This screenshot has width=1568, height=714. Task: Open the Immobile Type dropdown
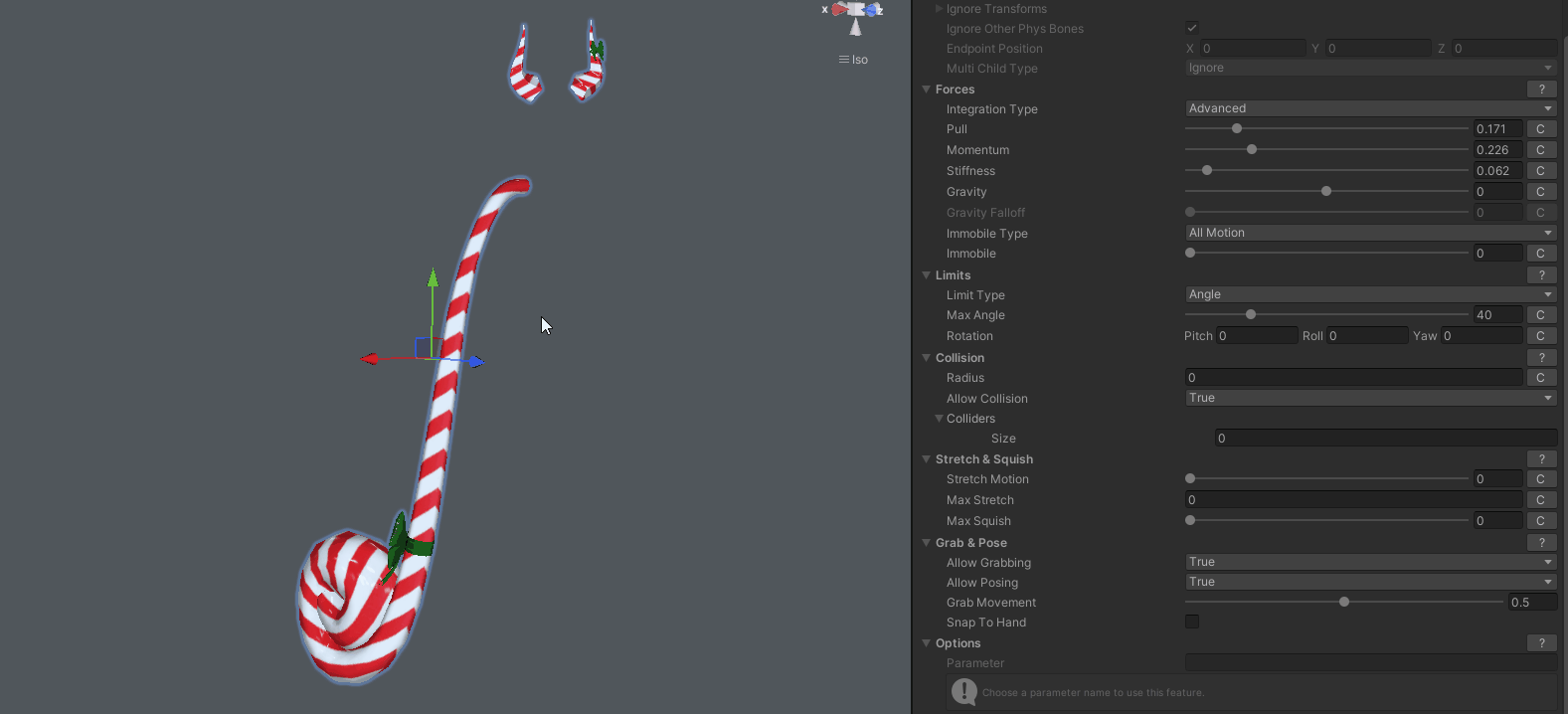1369,233
